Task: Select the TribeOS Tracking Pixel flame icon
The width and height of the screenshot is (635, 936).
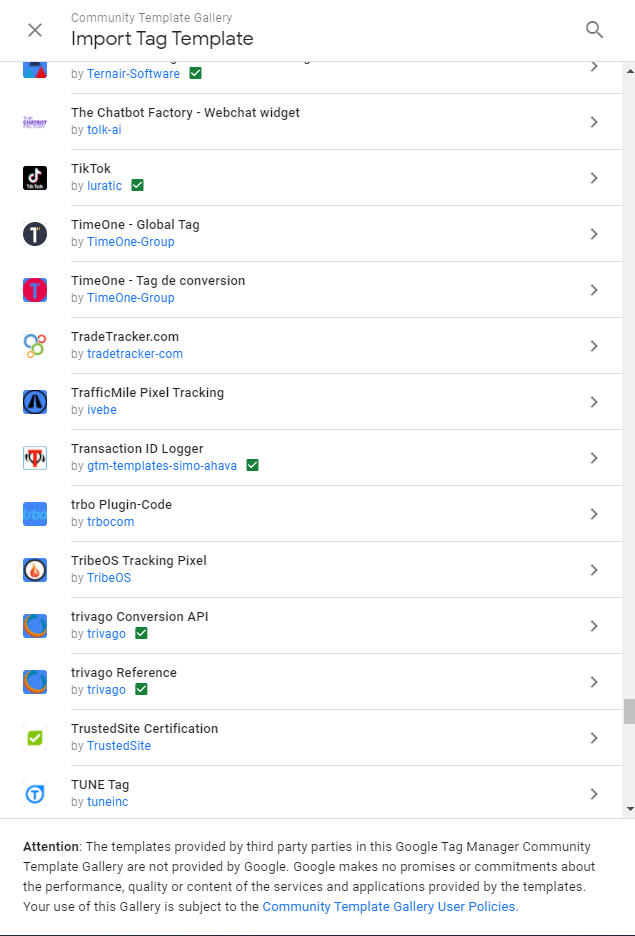Action: tap(35, 569)
